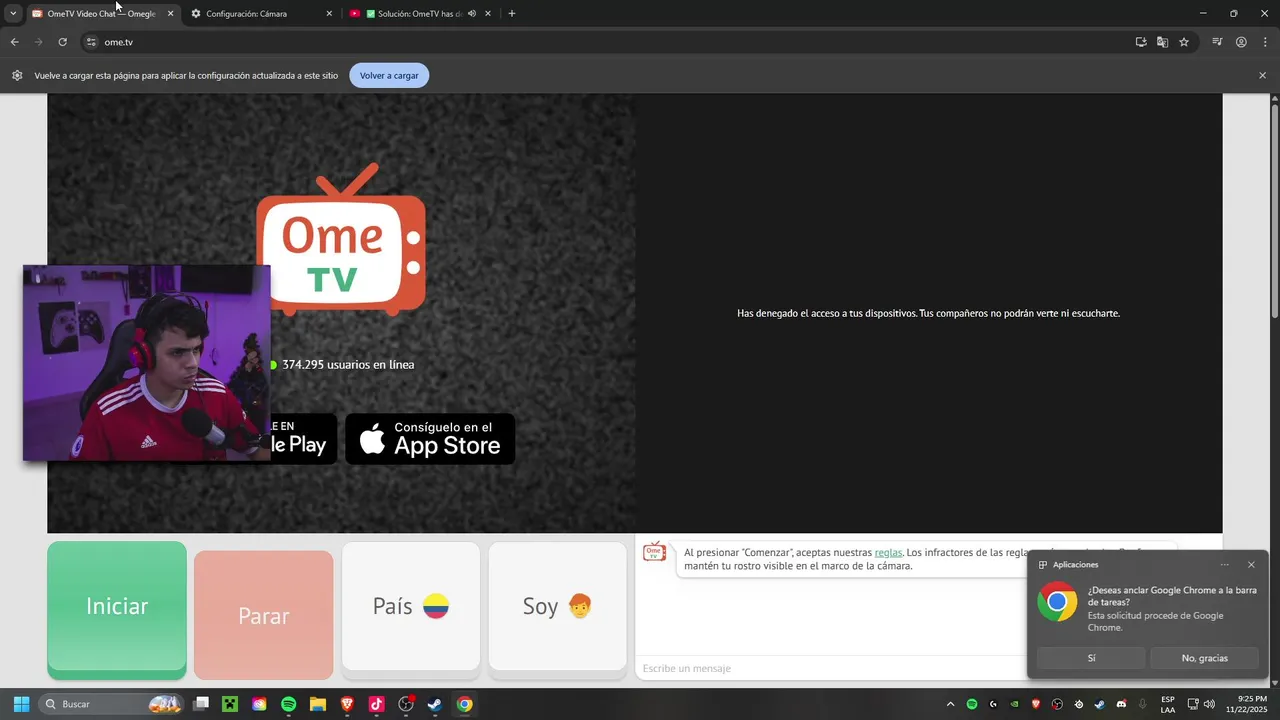Screen dimensions: 1280x720
Task: Click the NVIDIA tray icon
Action: [x=1014, y=704]
